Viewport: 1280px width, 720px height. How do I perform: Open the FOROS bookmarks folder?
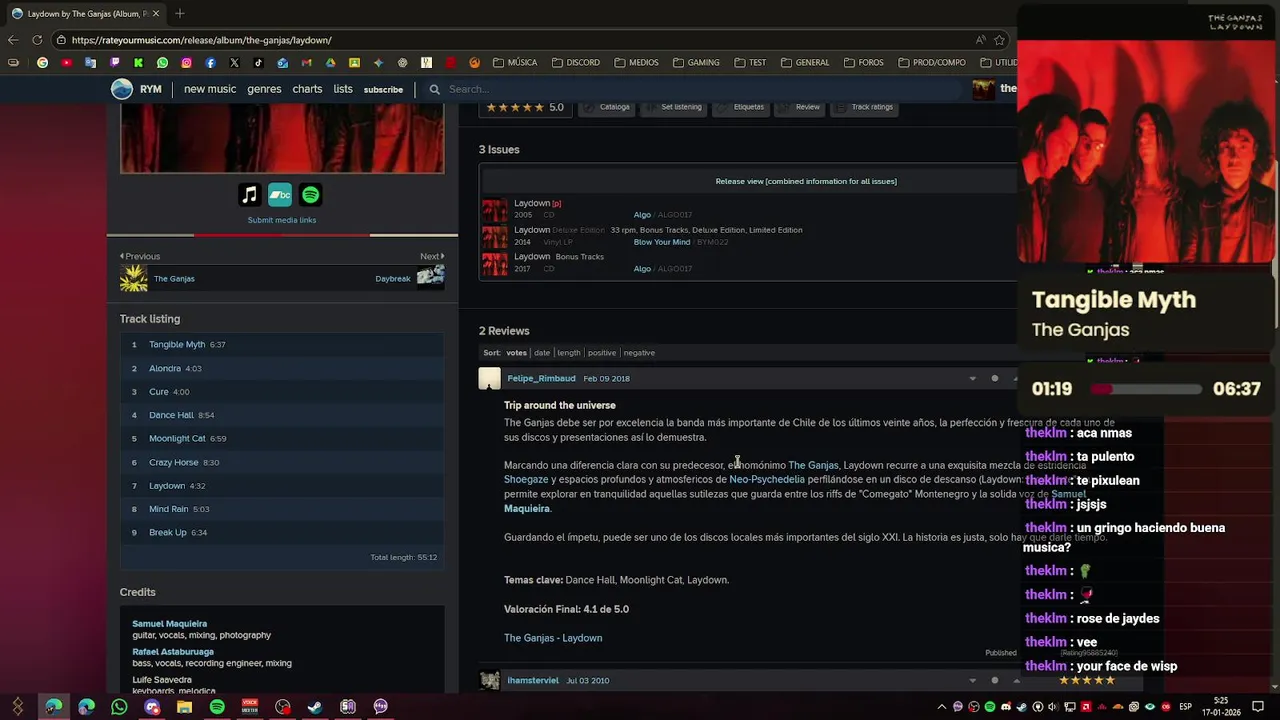click(863, 62)
